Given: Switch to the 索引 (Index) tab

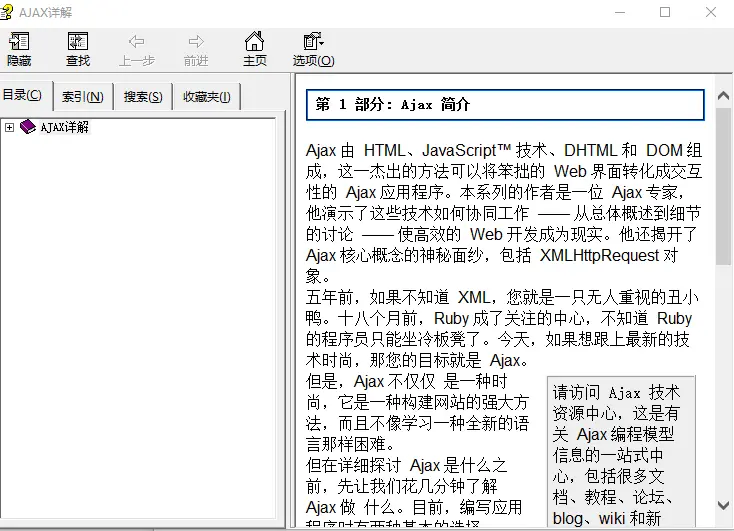Looking at the screenshot, I should click(82, 97).
